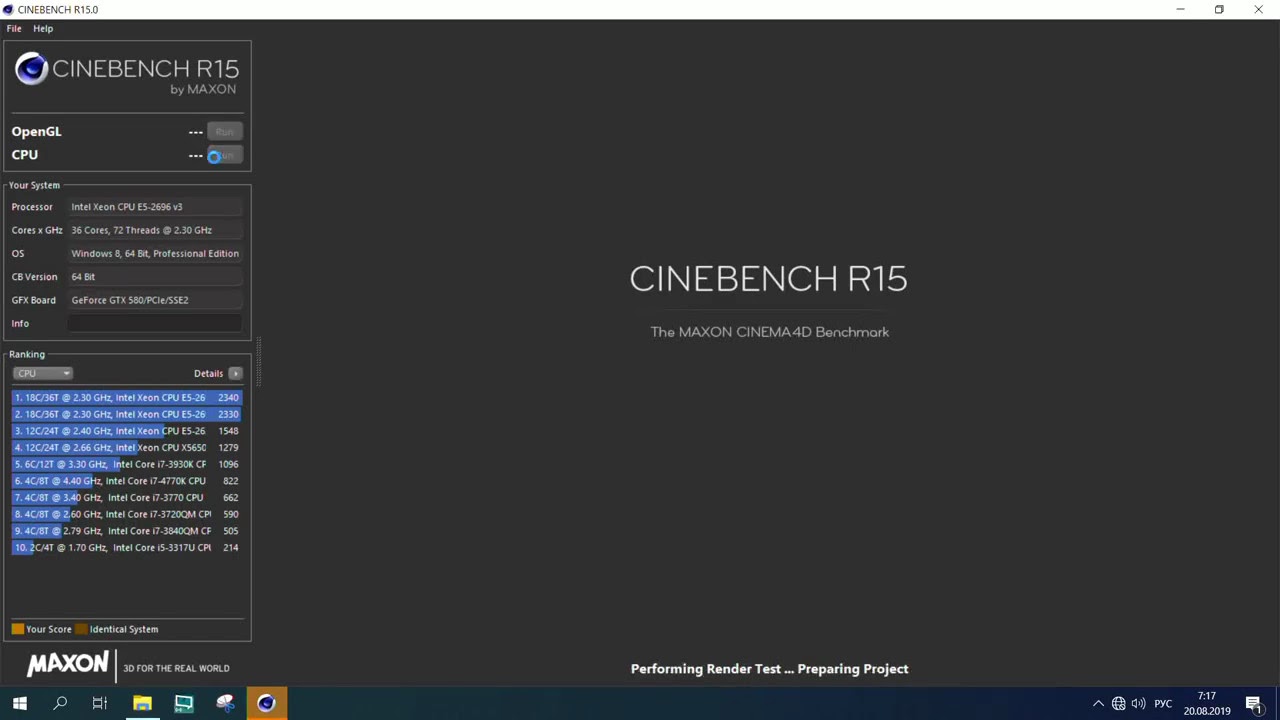Open the volume tray icon
1280x720 pixels.
tap(1138, 704)
